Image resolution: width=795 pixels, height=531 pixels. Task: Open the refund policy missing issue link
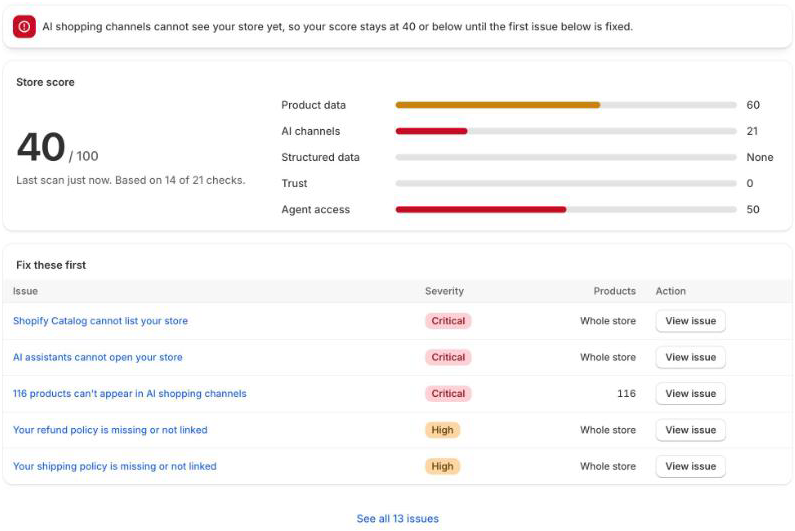tap(110, 430)
